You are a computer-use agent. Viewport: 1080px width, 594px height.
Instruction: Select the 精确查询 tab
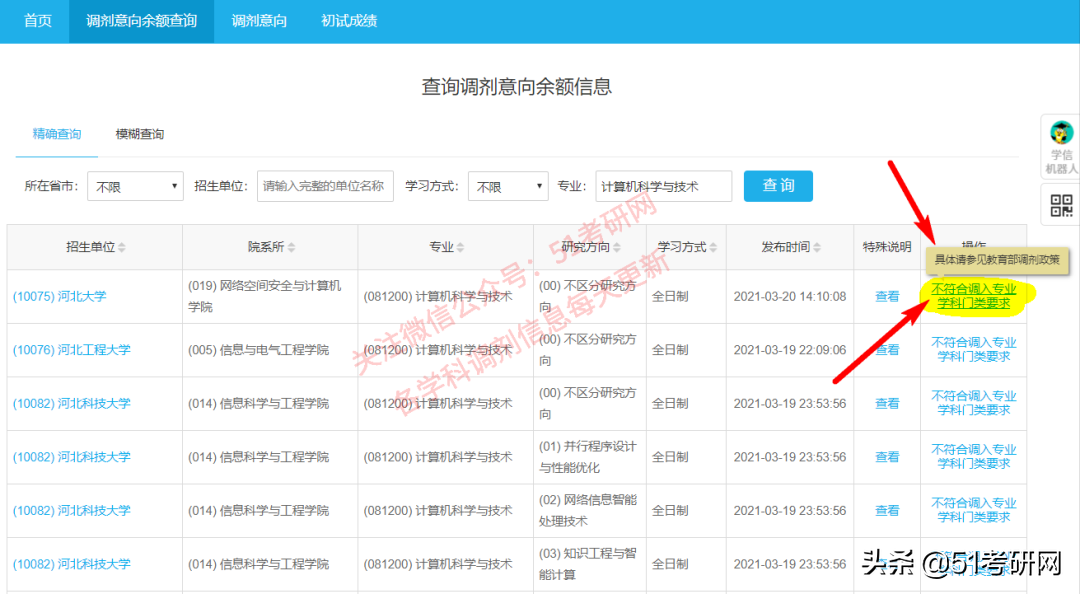pyautogui.click(x=55, y=134)
